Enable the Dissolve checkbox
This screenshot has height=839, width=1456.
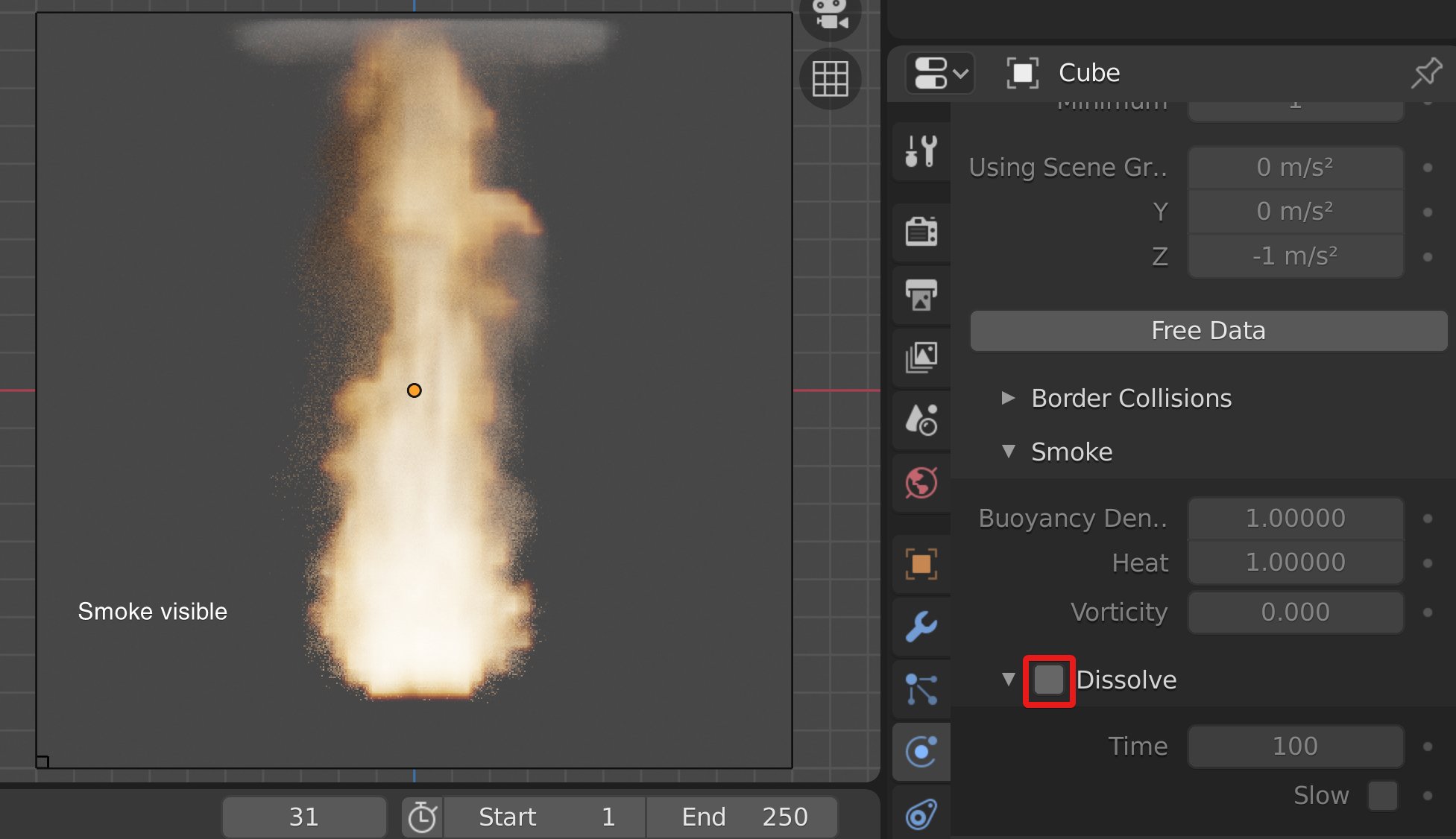(x=1048, y=680)
